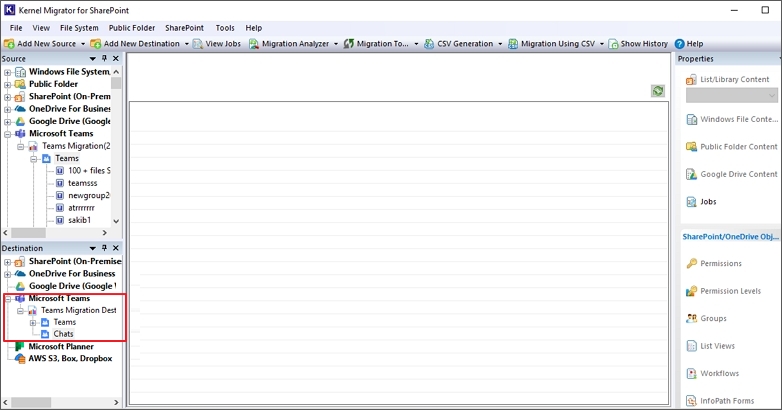Open View Jobs from the toolbar
The image size is (782, 410).
click(x=217, y=44)
